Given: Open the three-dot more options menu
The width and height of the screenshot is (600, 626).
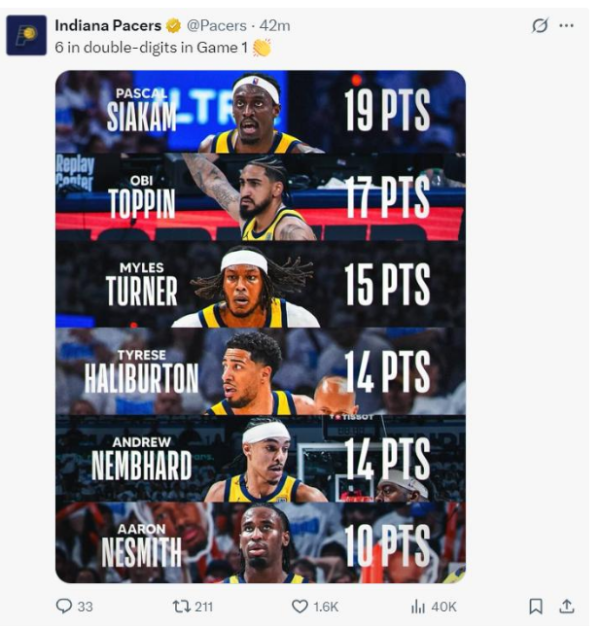Looking at the screenshot, I should tap(566, 26).
